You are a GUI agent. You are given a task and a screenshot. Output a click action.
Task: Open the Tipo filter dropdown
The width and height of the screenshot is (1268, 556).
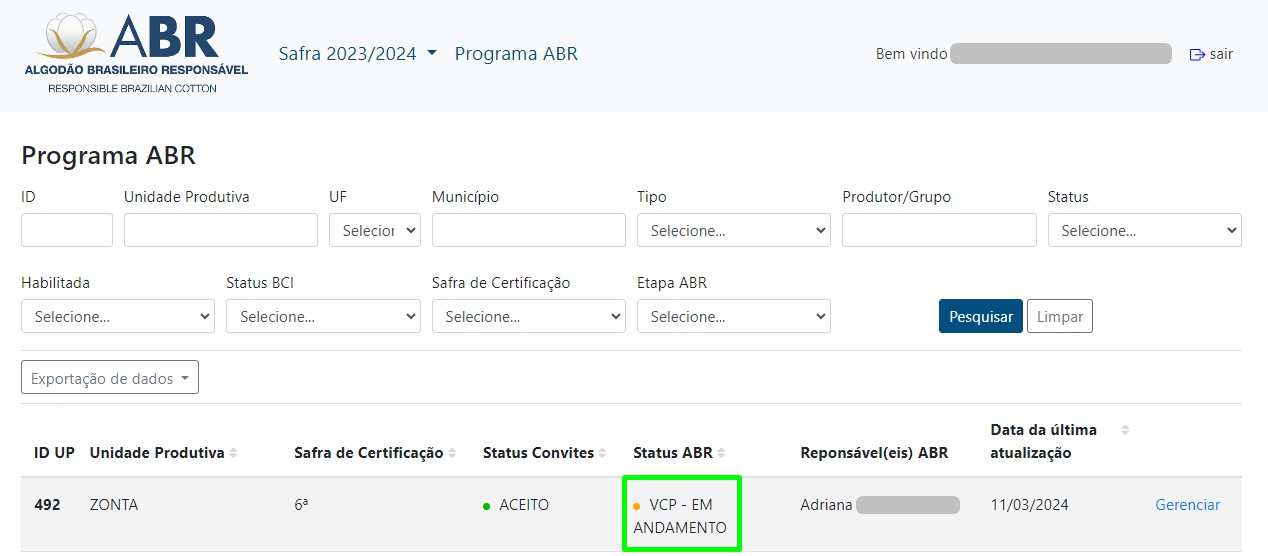(x=733, y=230)
